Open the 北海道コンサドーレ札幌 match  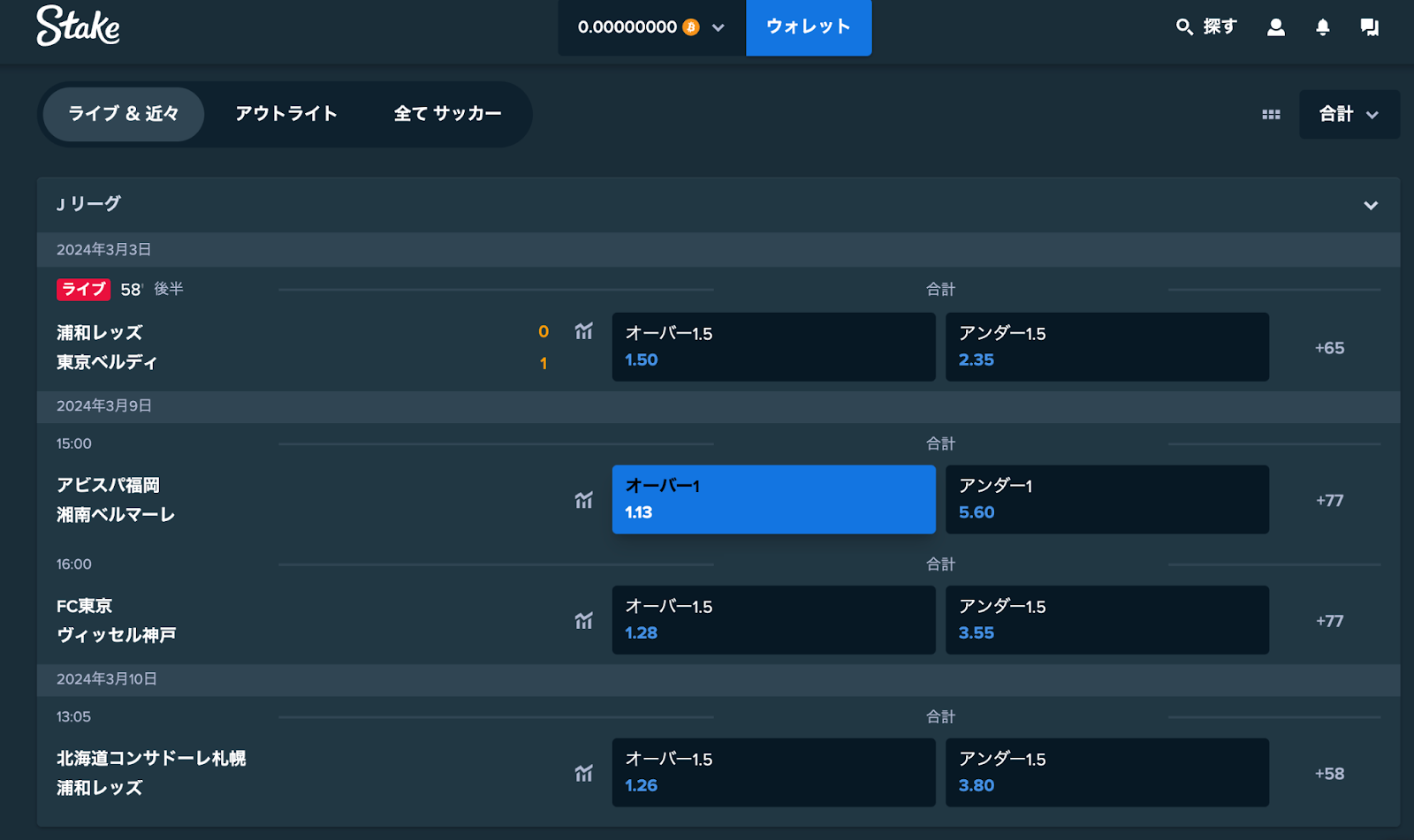click(x=151, y=759)
